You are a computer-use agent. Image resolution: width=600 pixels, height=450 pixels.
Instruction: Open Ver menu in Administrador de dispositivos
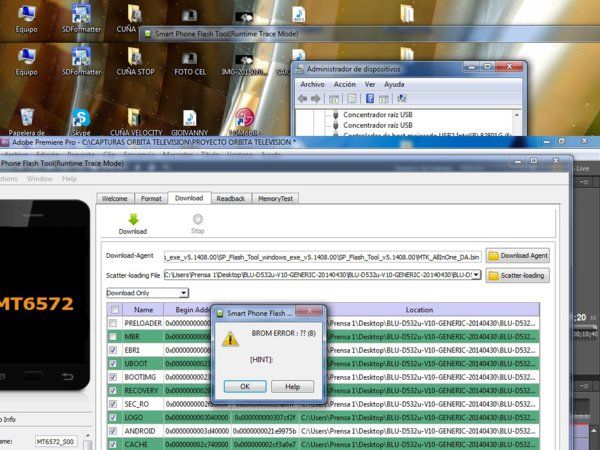tap(370, 84)
